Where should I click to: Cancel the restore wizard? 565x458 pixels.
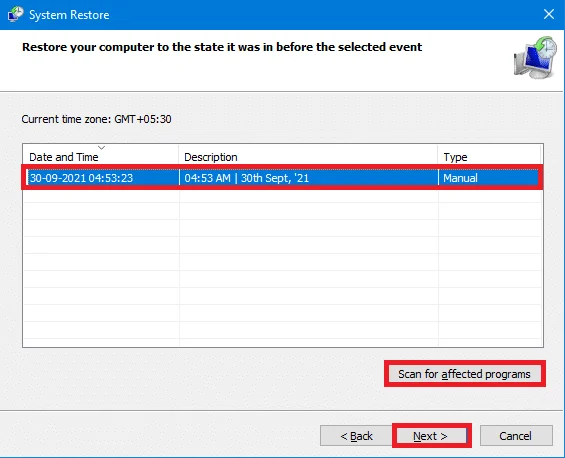(516, 436)
